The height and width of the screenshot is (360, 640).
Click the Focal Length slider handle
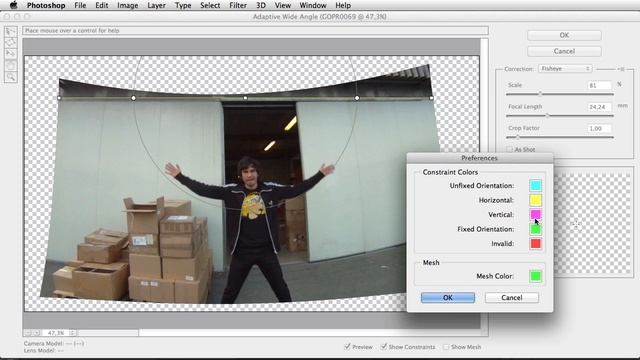click(547, 116)
